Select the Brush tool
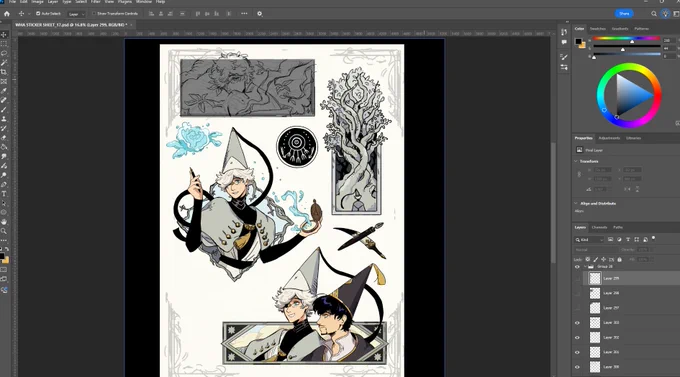 pos(4,110)
